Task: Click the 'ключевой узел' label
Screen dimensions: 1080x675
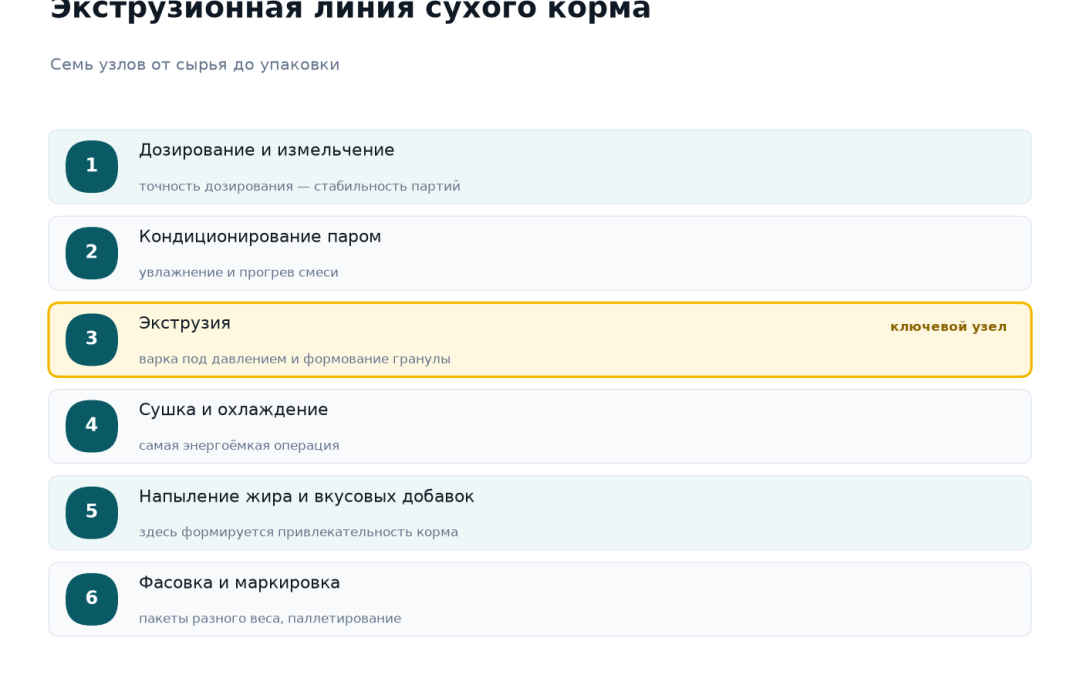Action: 948,326
